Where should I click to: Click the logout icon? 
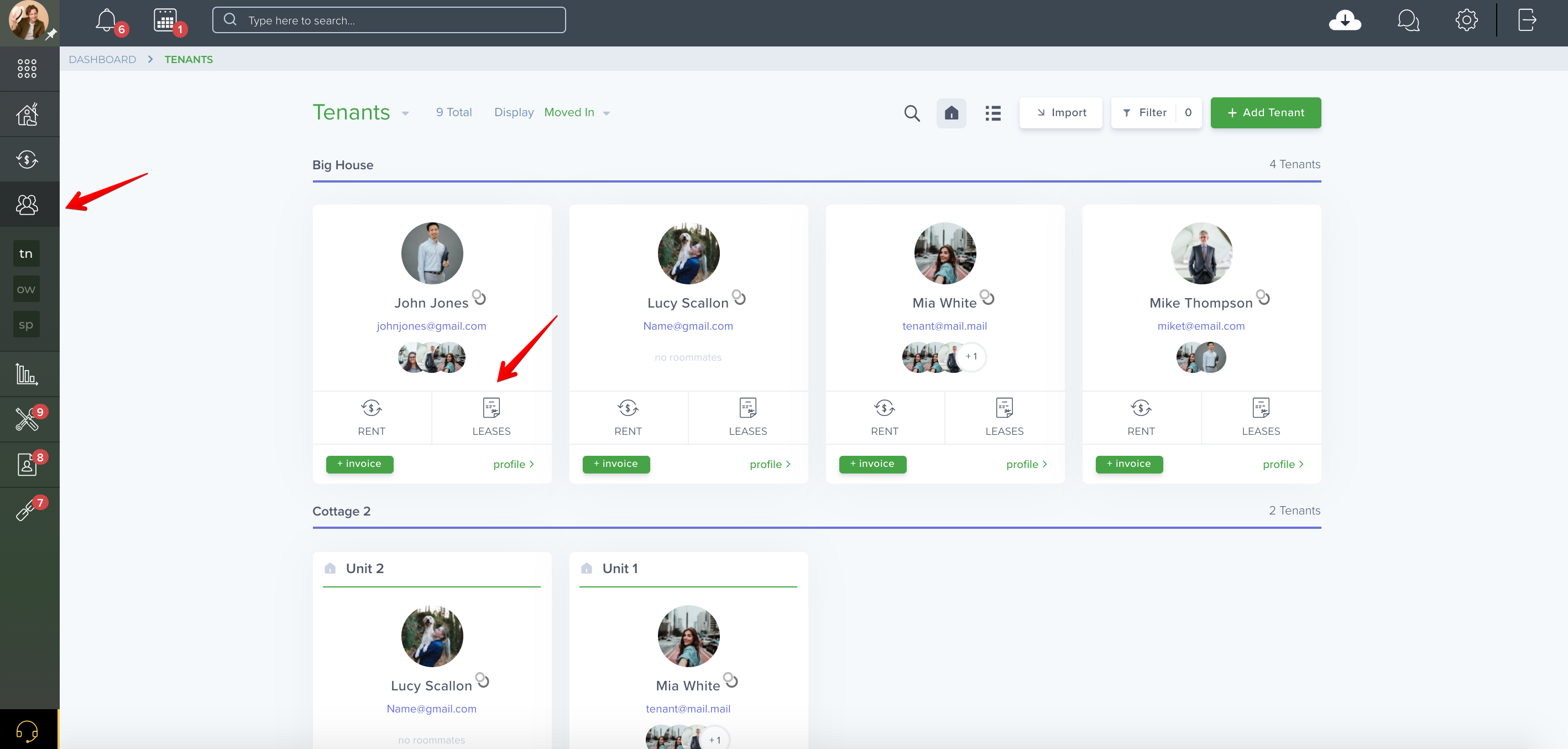coord(1527,20)
